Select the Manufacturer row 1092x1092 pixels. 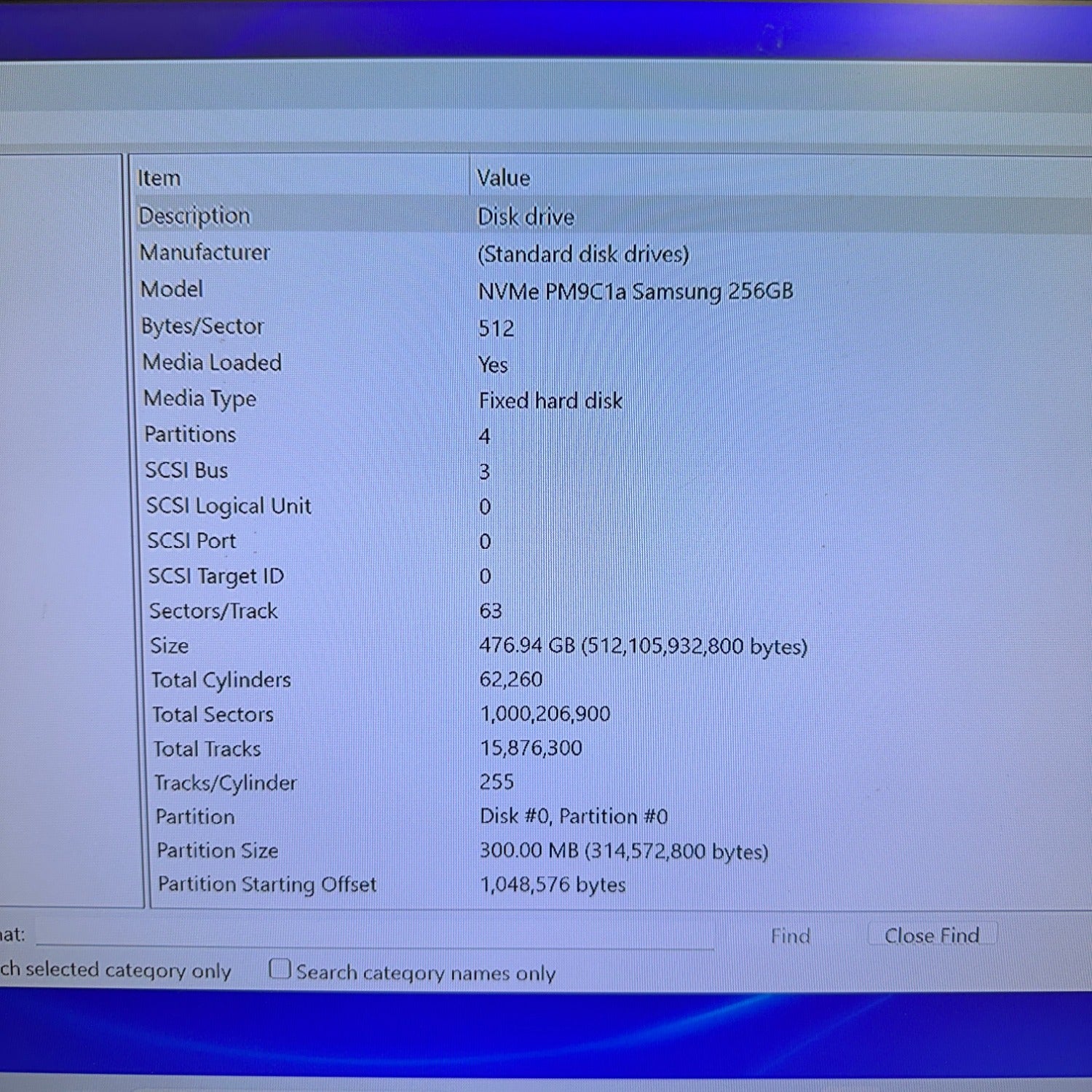coord(205,253)
